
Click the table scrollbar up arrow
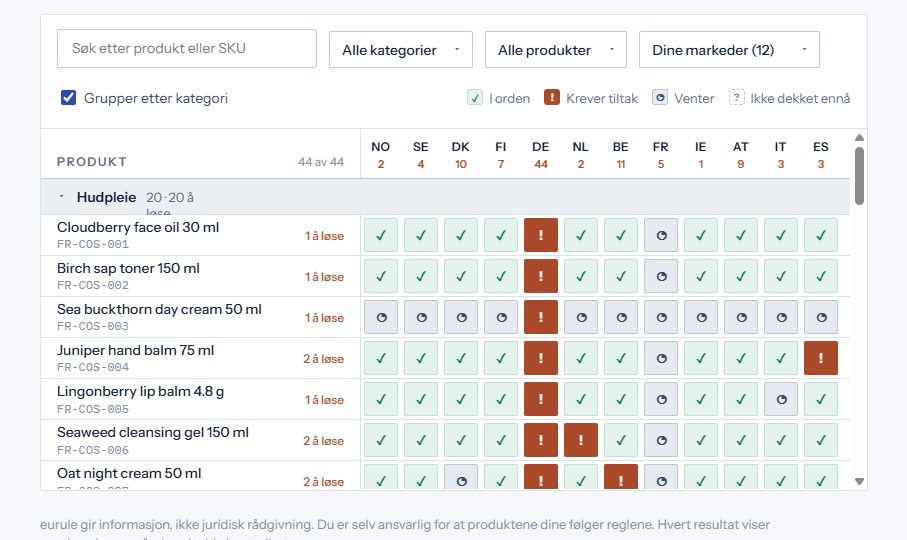click(860, 138)
